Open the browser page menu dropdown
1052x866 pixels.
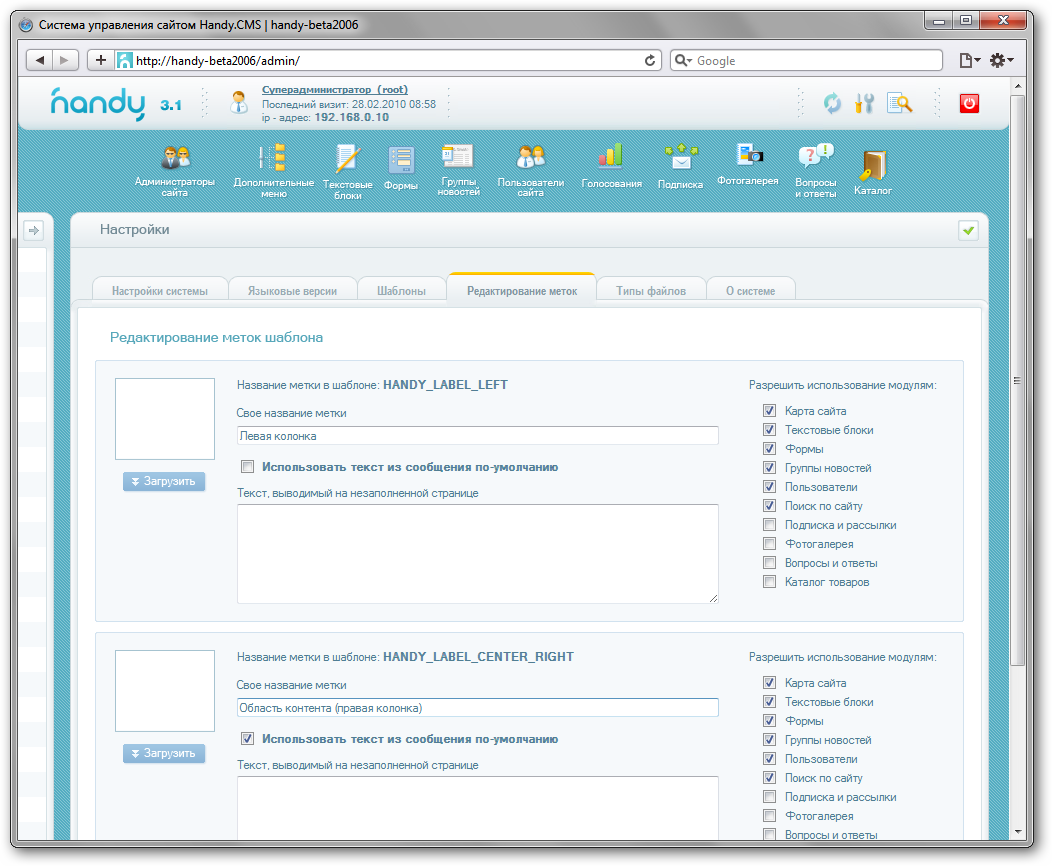(969, 61)
